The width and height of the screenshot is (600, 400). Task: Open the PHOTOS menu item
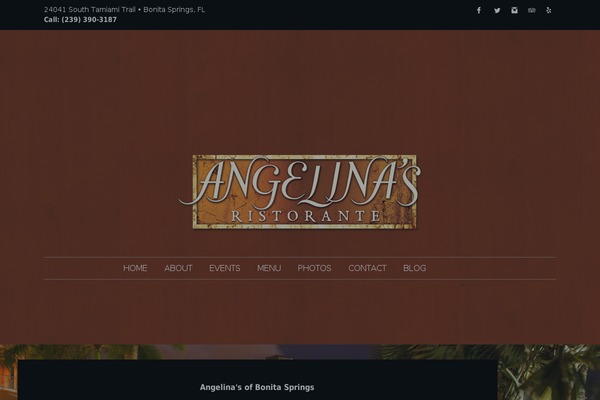[315, 268]
